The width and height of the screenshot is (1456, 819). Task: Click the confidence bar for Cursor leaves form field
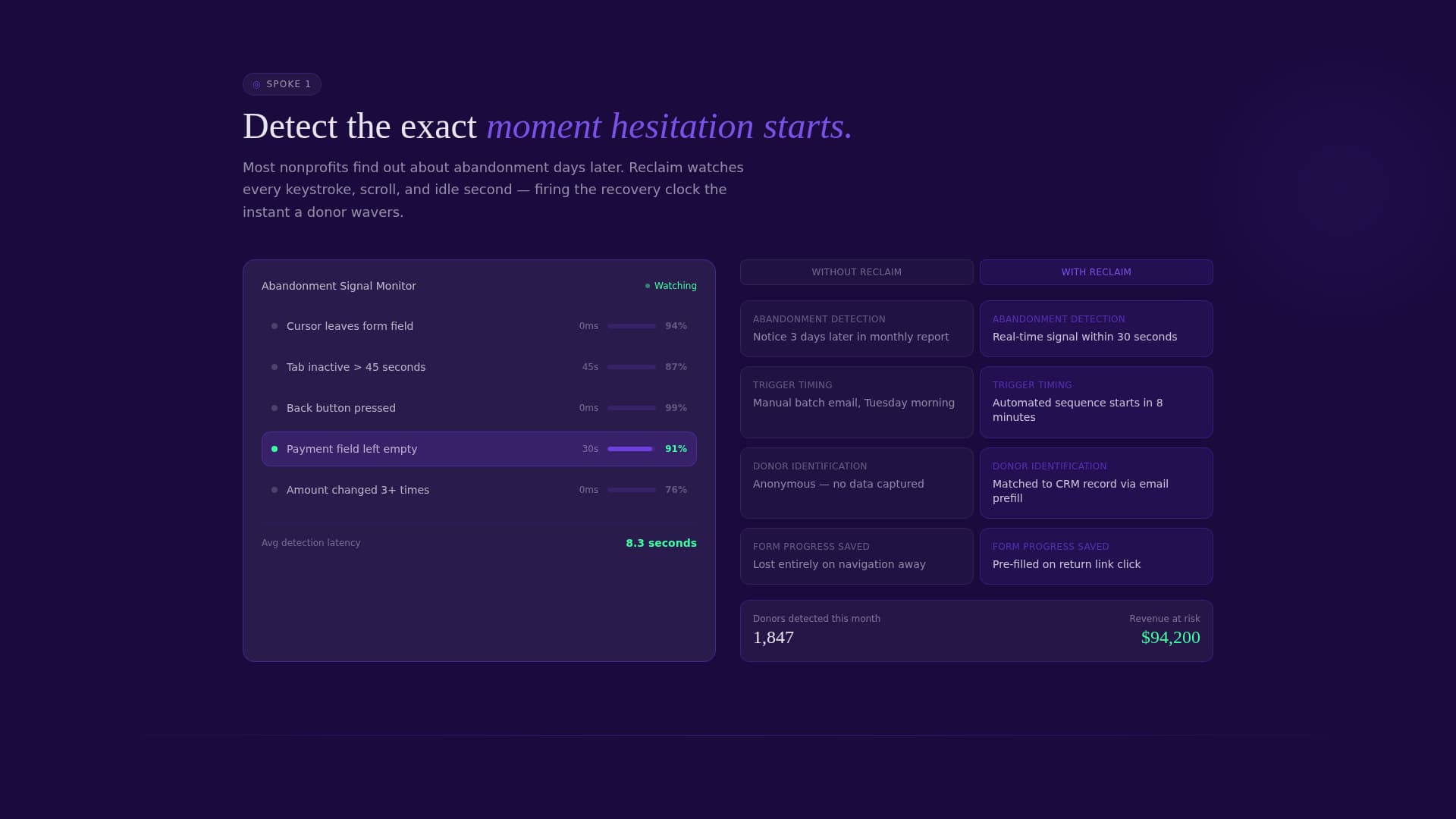(632, 326)
